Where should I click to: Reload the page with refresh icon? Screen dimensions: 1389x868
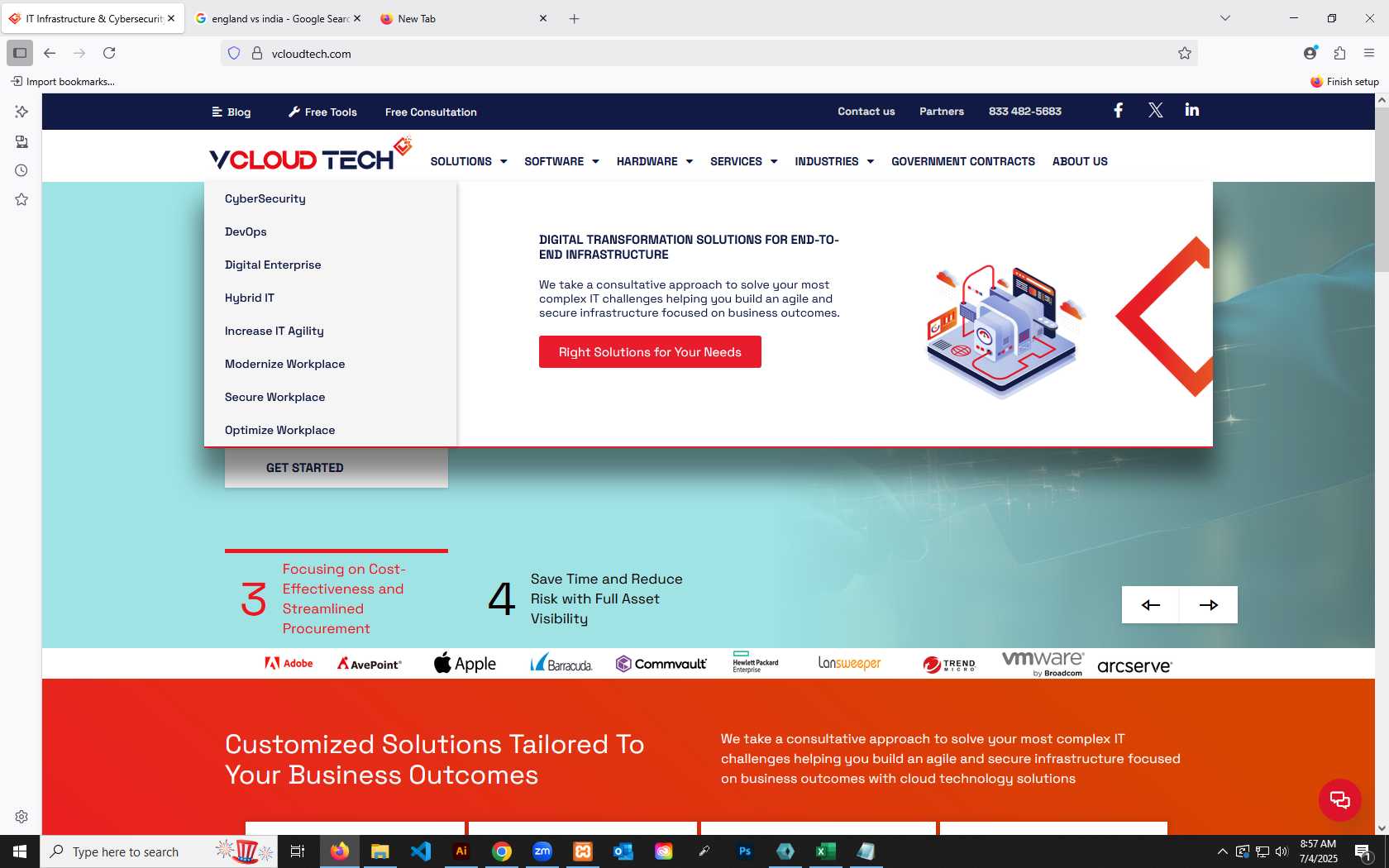point(109,53)
